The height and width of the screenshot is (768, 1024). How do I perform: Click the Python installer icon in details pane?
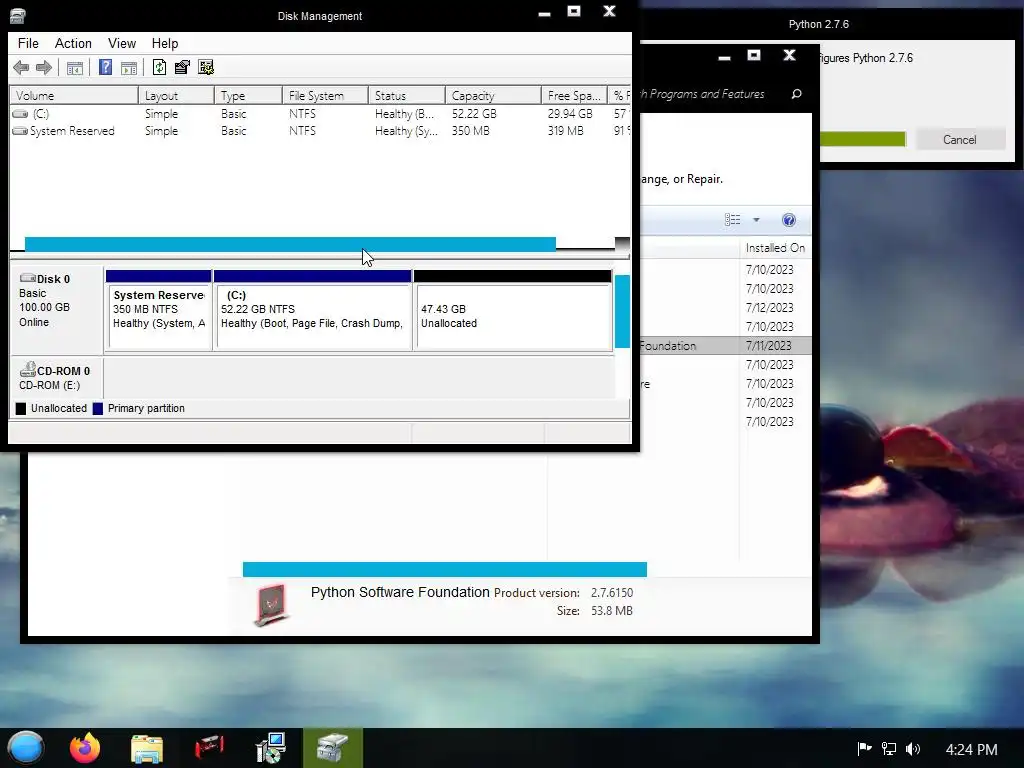272,604
